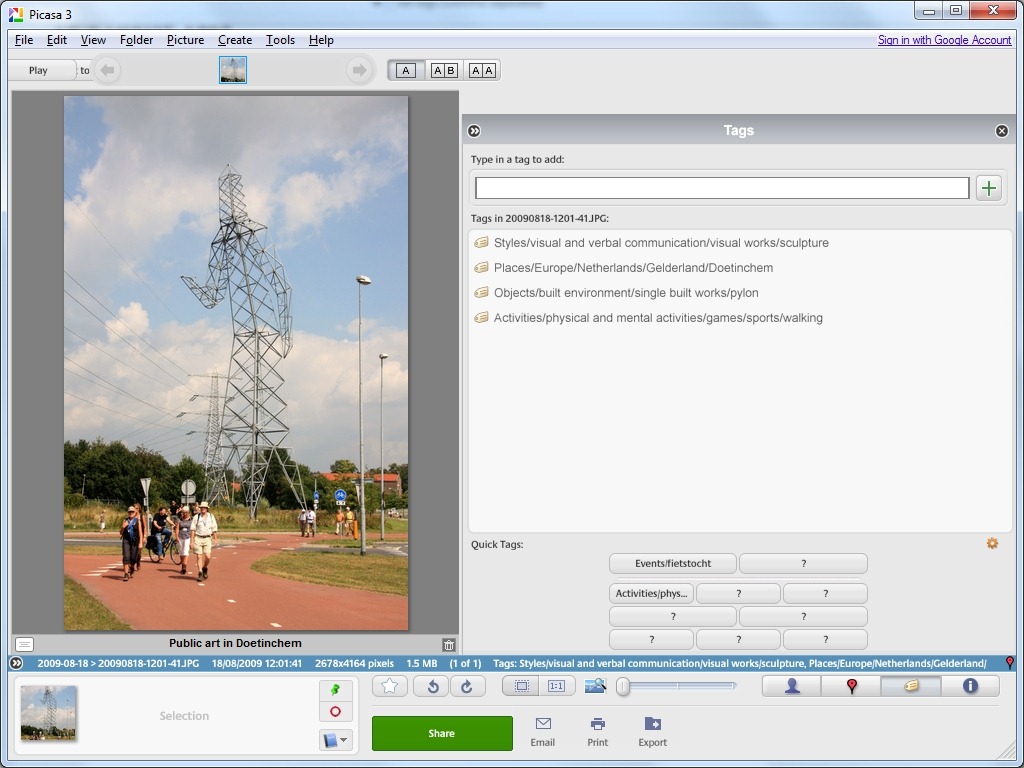Enable side-by-side A B comparison view
1024x768 pixels.
[444, 70]
